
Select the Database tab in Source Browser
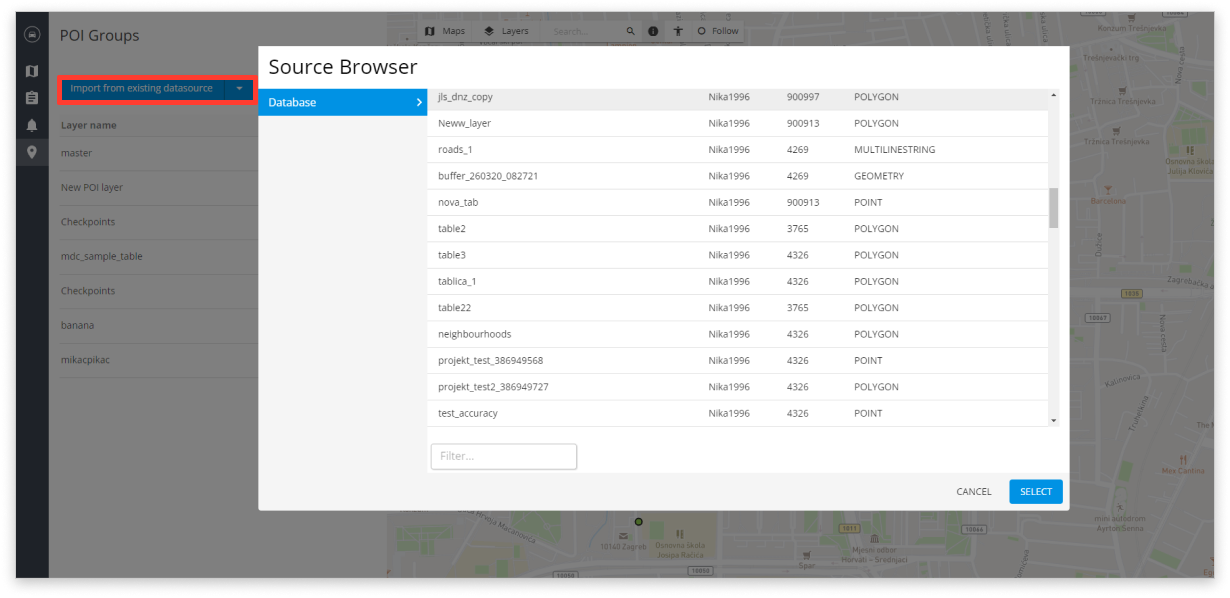click(x=343, y=102)
